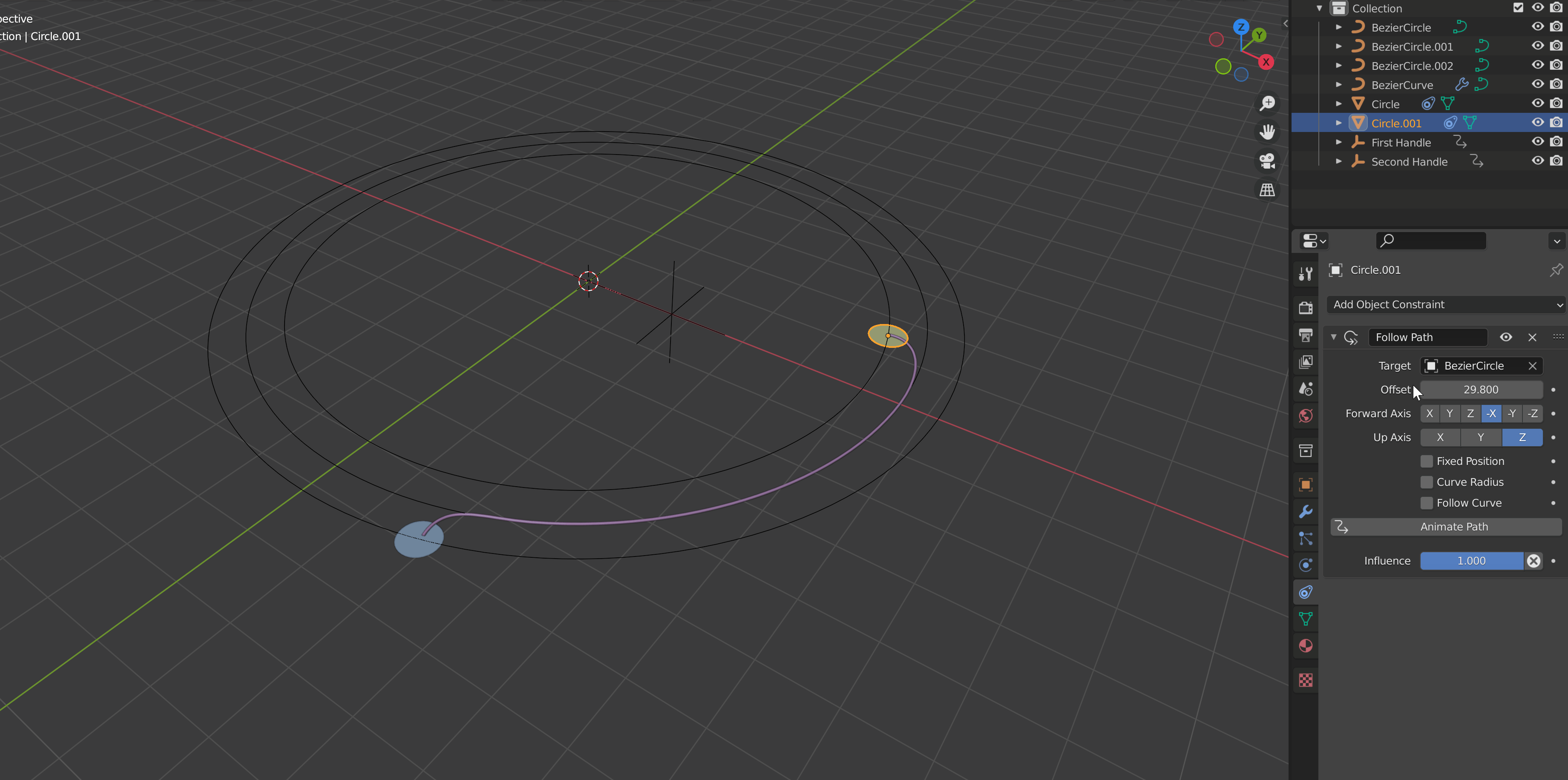Click the viewport zoom magnifier icon

click(x=1267, y=103)
